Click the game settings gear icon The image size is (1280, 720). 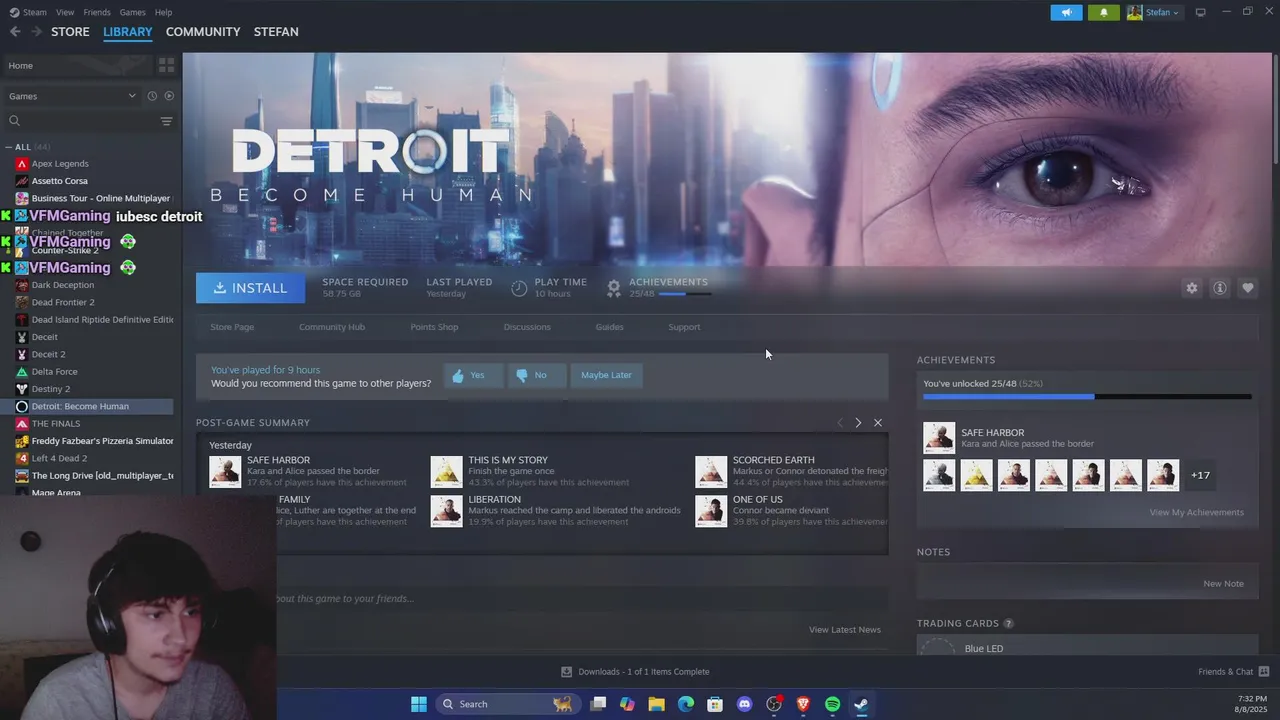pyautogui.click(x=1191, y=288)
